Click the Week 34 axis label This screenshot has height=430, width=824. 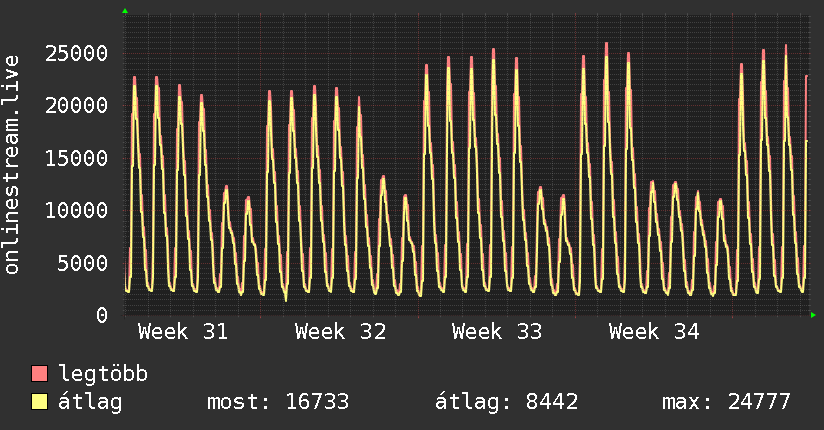pyautogui.click(x=654, y=332)
